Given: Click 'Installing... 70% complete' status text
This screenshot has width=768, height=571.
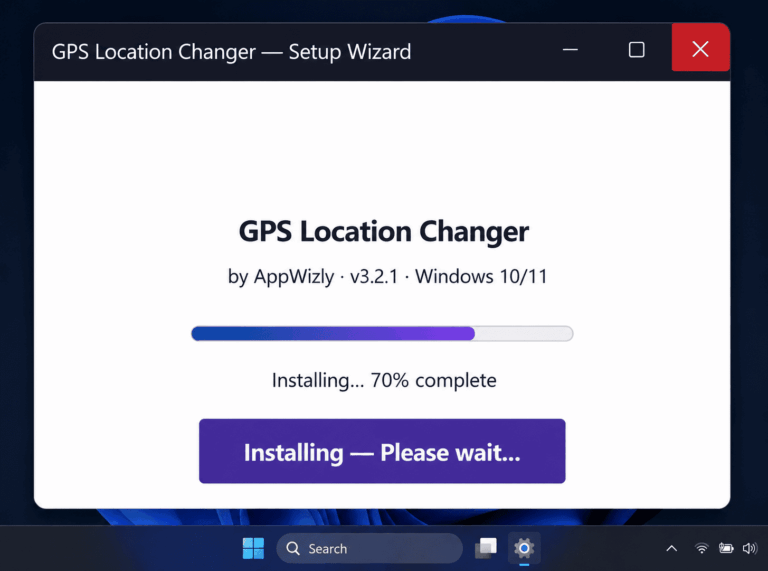Looking at the screenshot, I should click(384, 381).
